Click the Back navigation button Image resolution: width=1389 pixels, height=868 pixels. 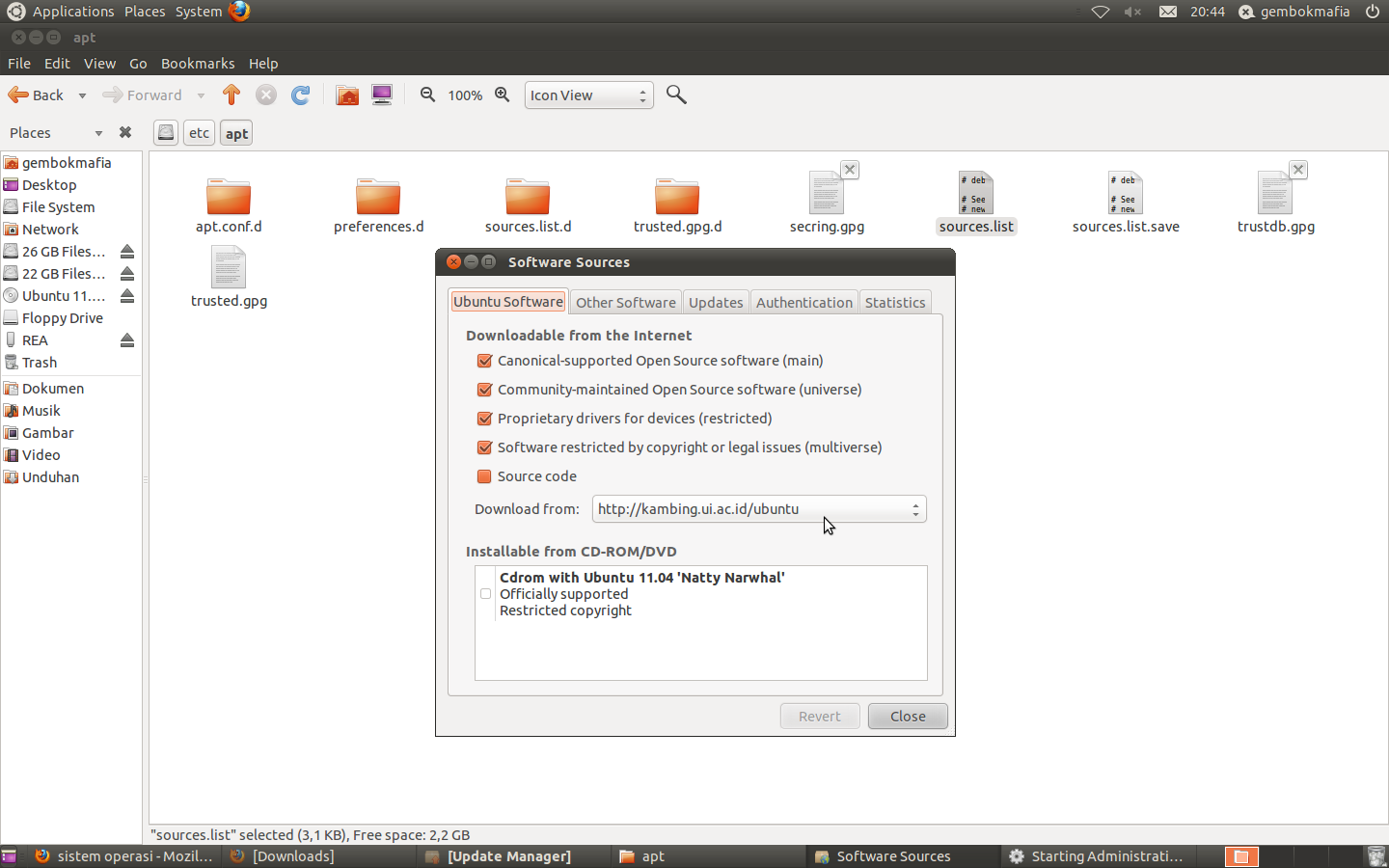37,95
